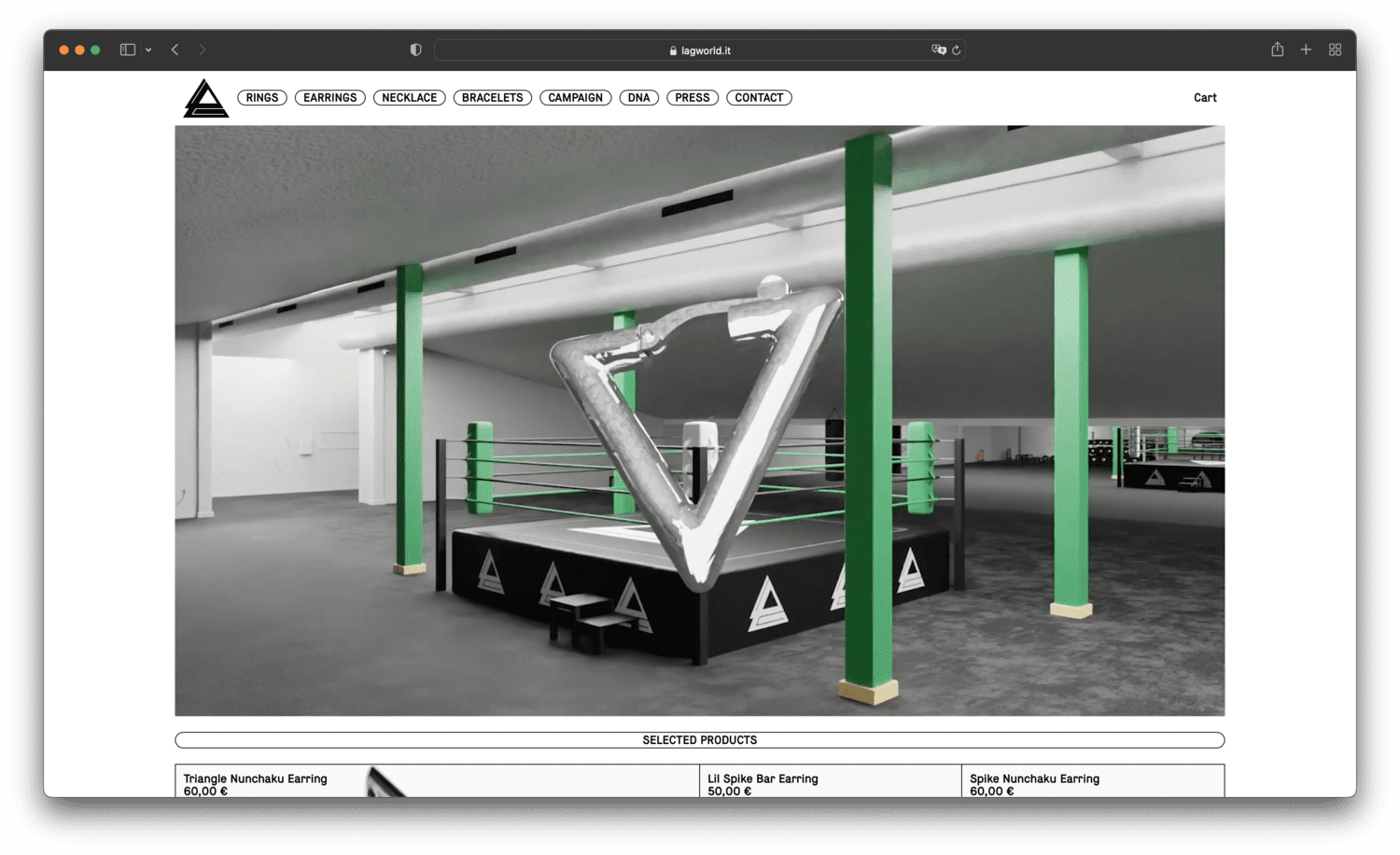
Task: Open the CONTACT page
Action: point(759,98)
